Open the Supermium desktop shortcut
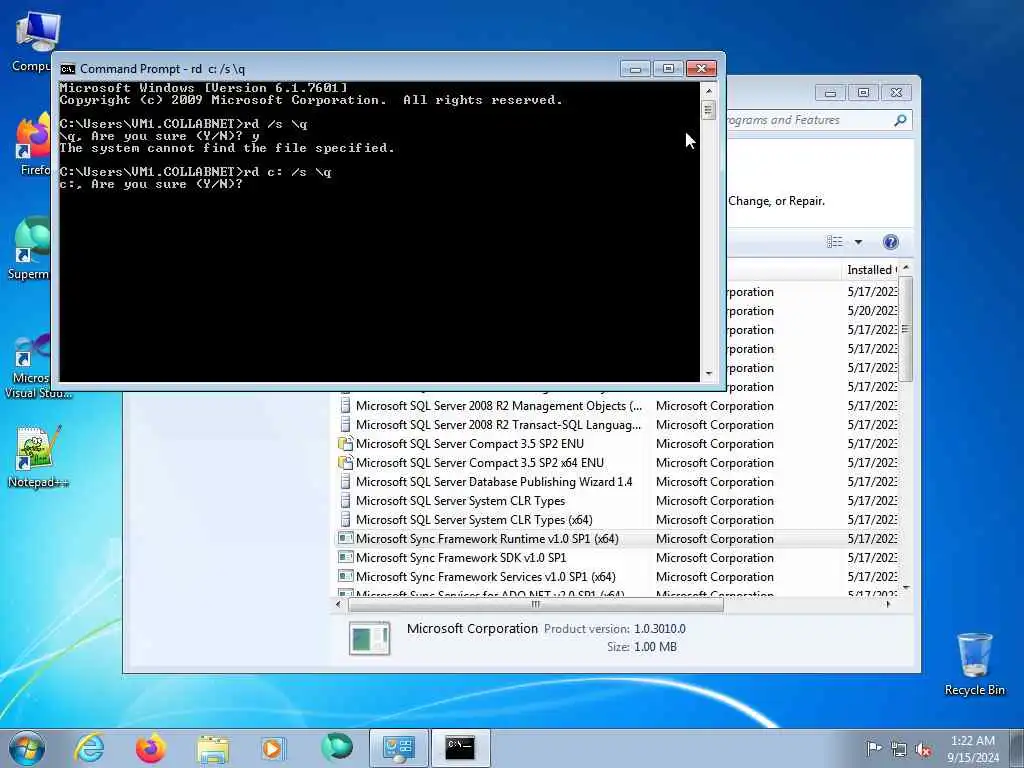Viewport: 1024px width, 768px height. coord(29,249)
